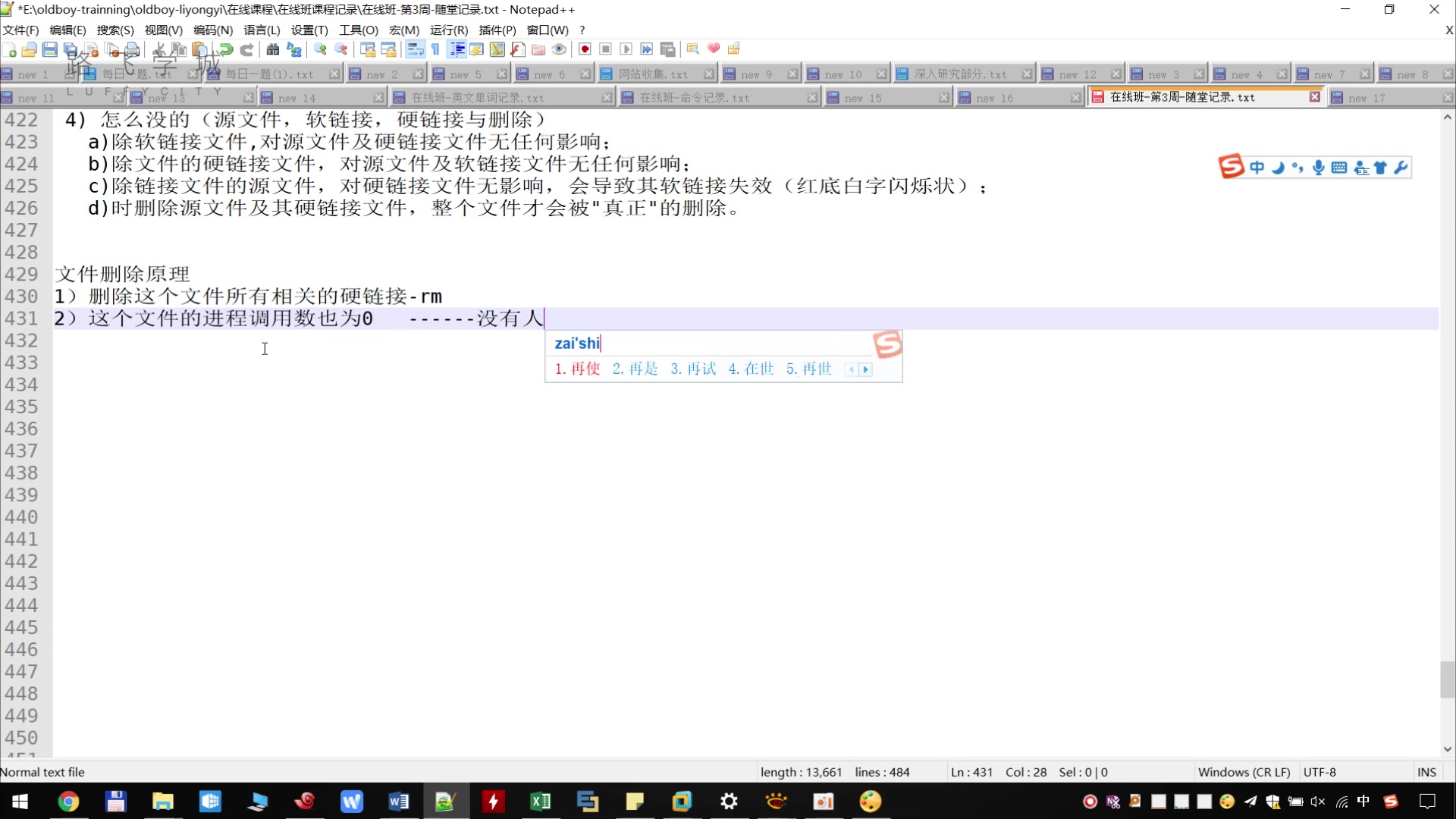Click the Save file toolbar icon
The width and height of the screenshot is (1456, 819).
pos(50,50)
